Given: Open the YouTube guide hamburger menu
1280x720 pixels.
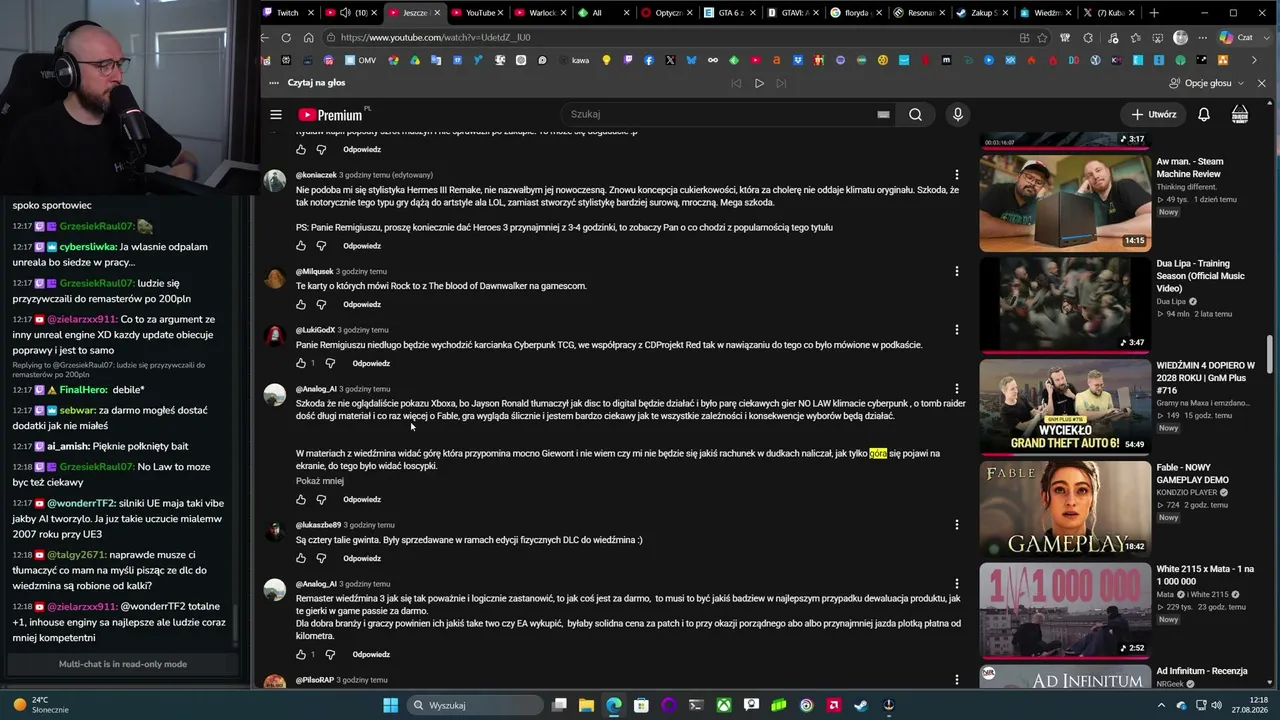Looking at the screenshot, I should (x=276, y=114).
